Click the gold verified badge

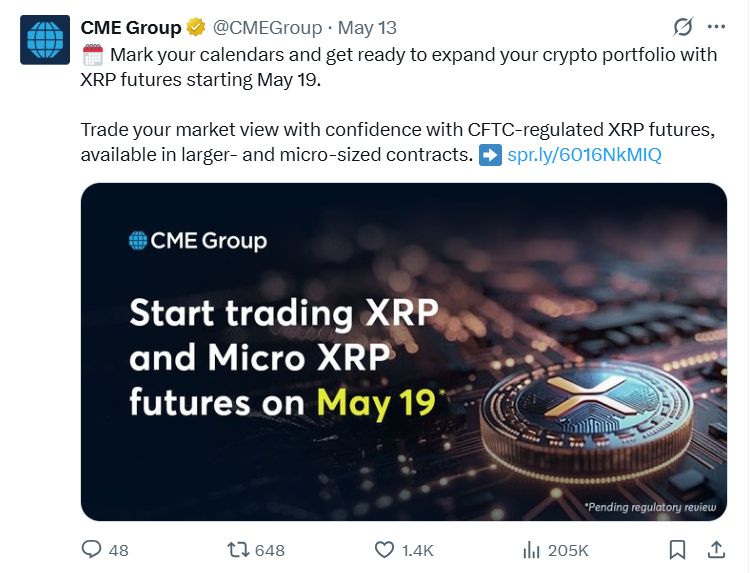[198, 27]
